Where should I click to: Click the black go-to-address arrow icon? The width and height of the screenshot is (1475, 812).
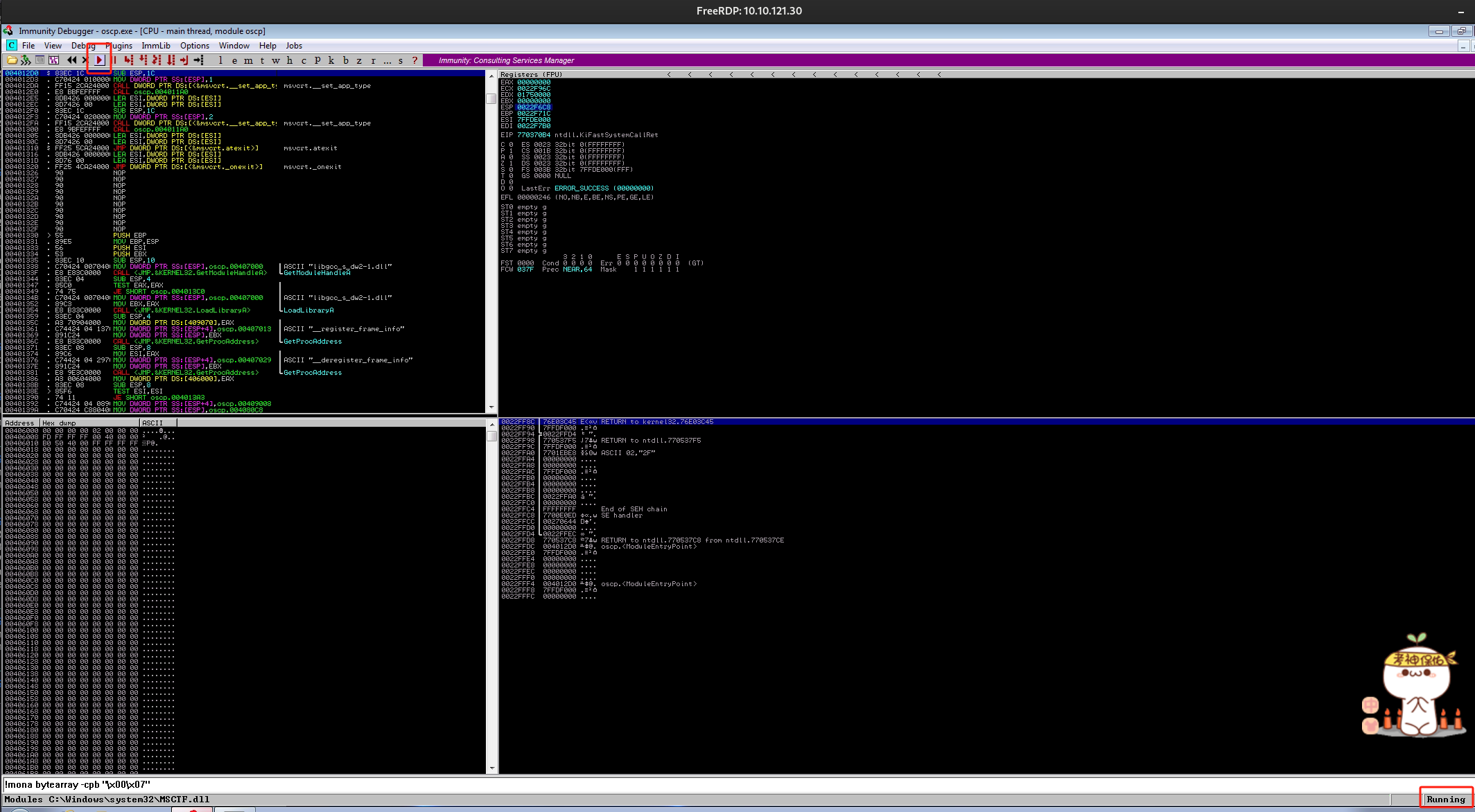[x=199, y=60]
